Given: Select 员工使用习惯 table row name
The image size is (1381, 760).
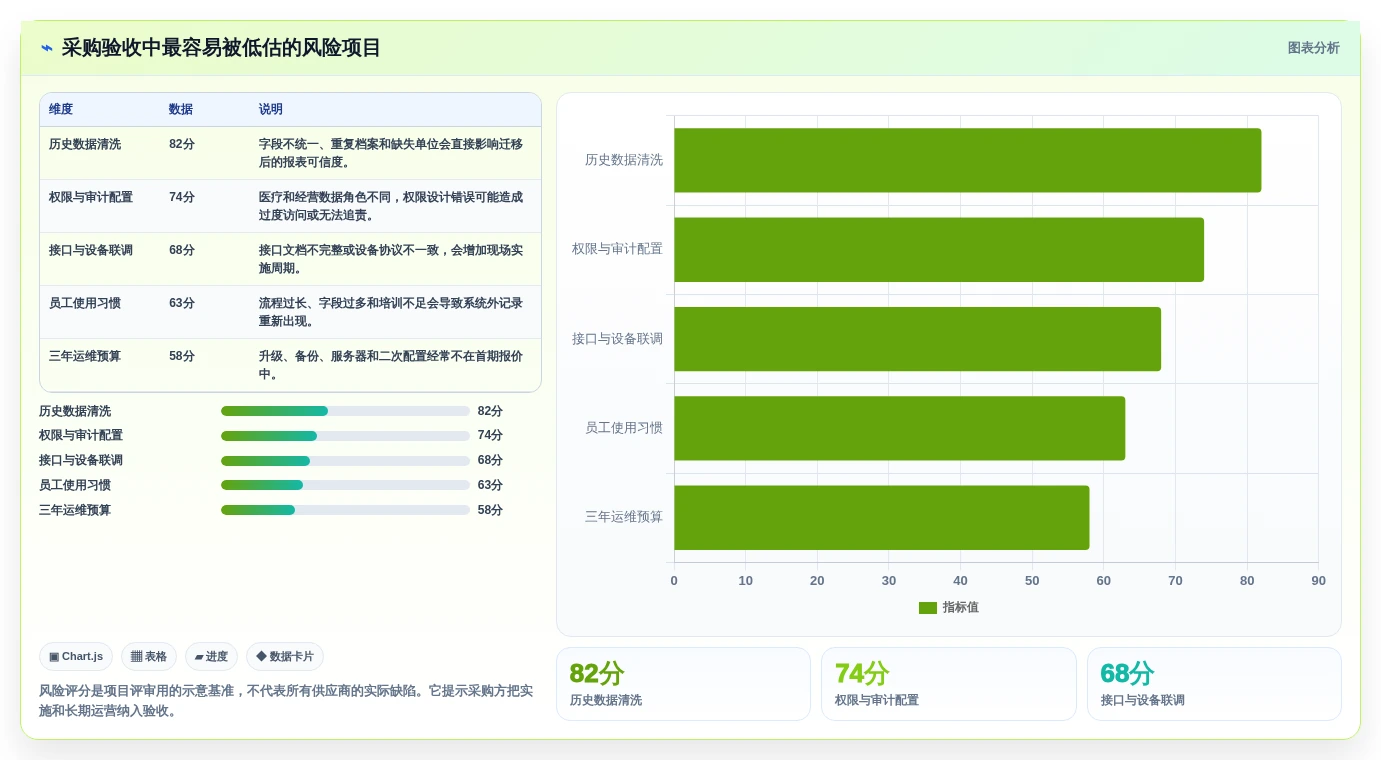Looking at the screenshot, I should click(x=85, y=303).
